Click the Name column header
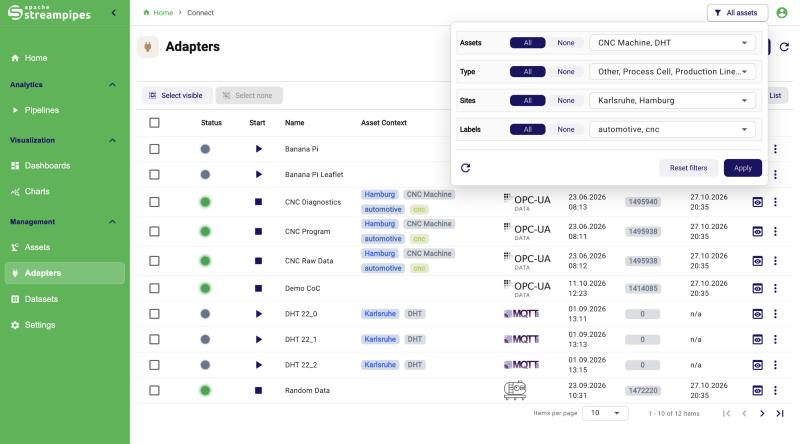 (x=294, y=122)
